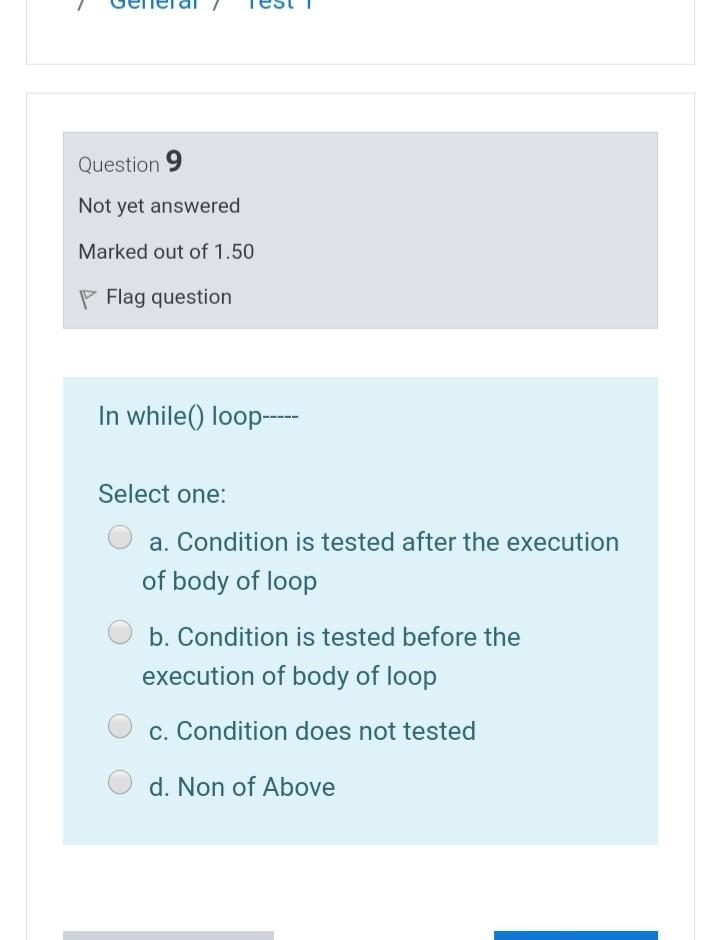The height and width of the screenshot is (940, 714).
Task: Click answer b text execution of body of loop
Action: (289, 676)
